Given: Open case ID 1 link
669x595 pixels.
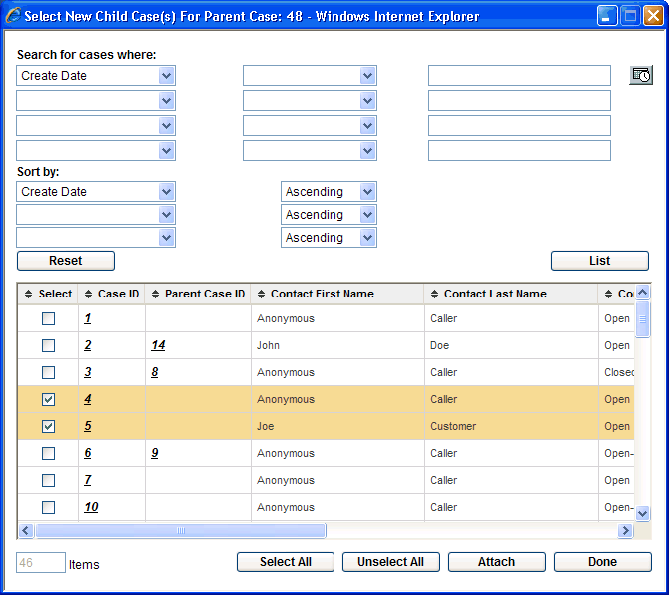Looking at the screenshot, I should [87, 318].
